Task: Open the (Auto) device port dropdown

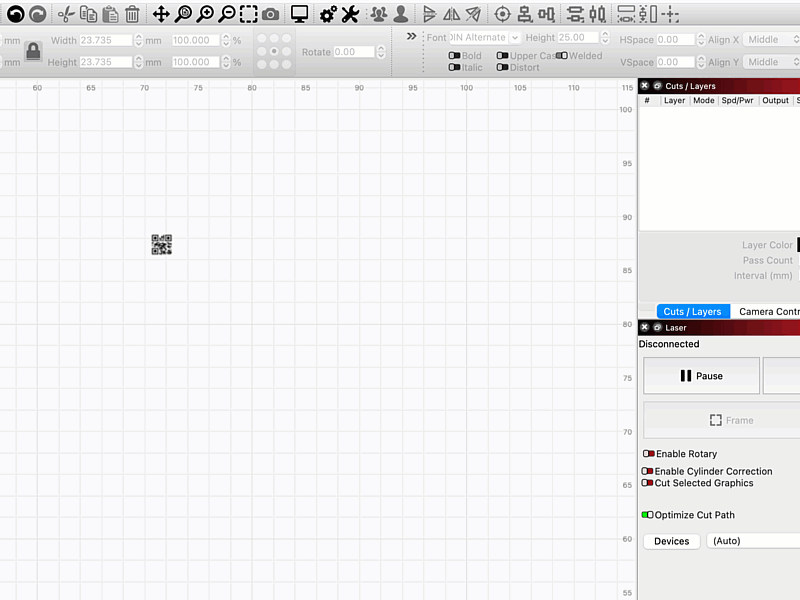Action: [x=752, y=541]
